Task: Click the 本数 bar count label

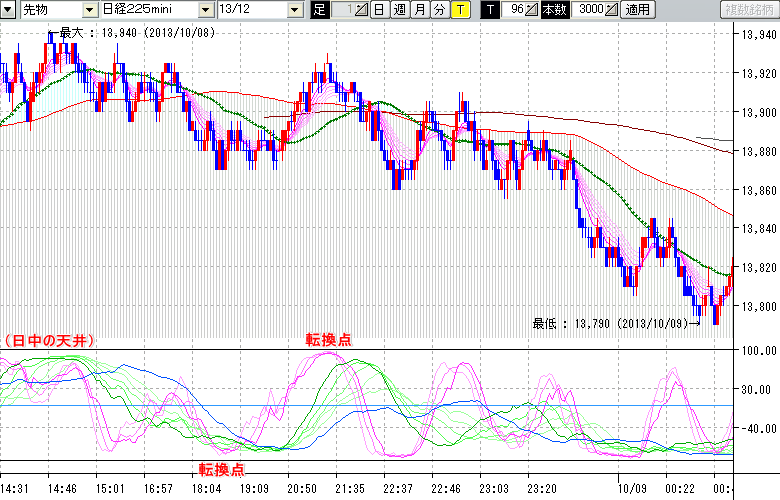Action: click(553, 10)
